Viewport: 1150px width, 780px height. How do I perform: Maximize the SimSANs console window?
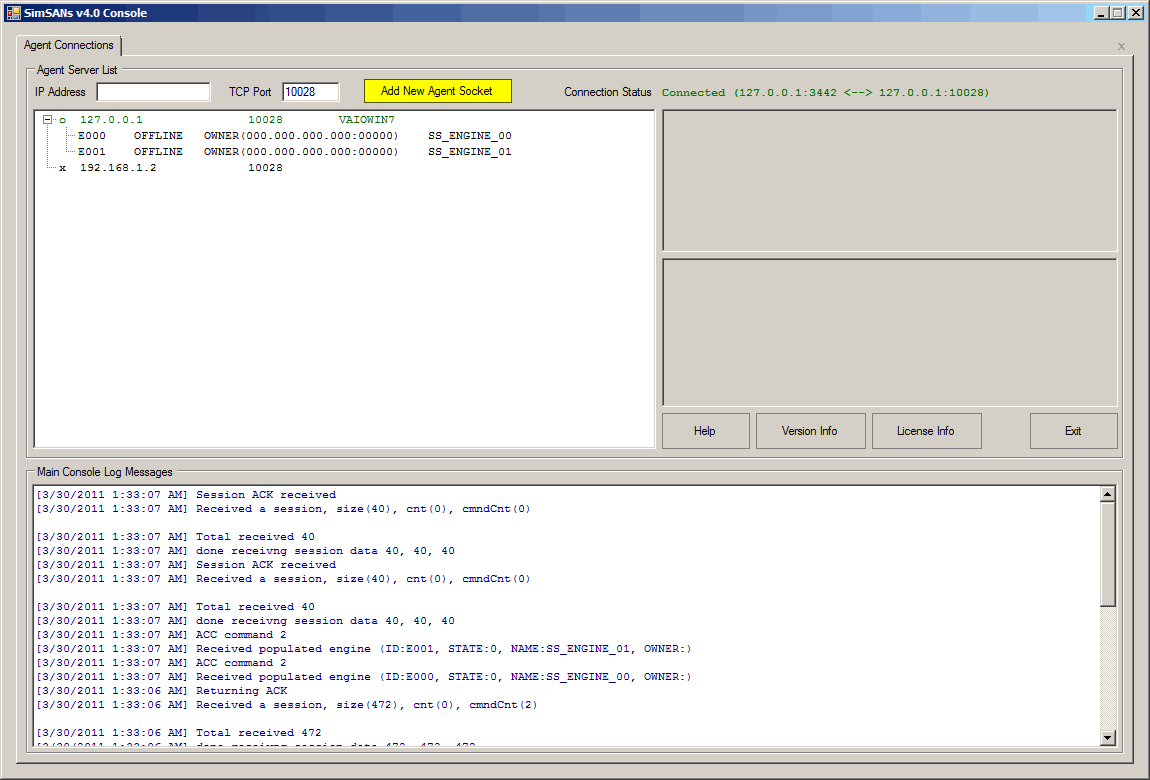coord(1118,13)
